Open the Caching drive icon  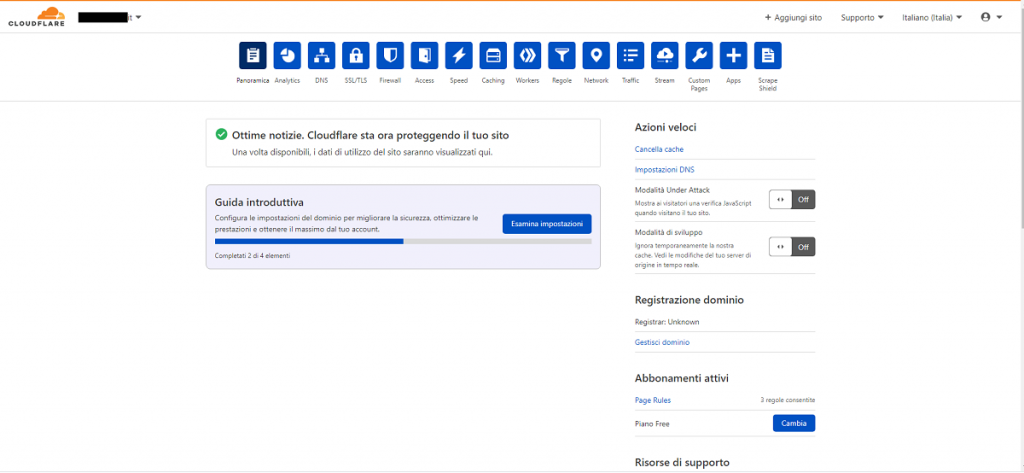493,56
